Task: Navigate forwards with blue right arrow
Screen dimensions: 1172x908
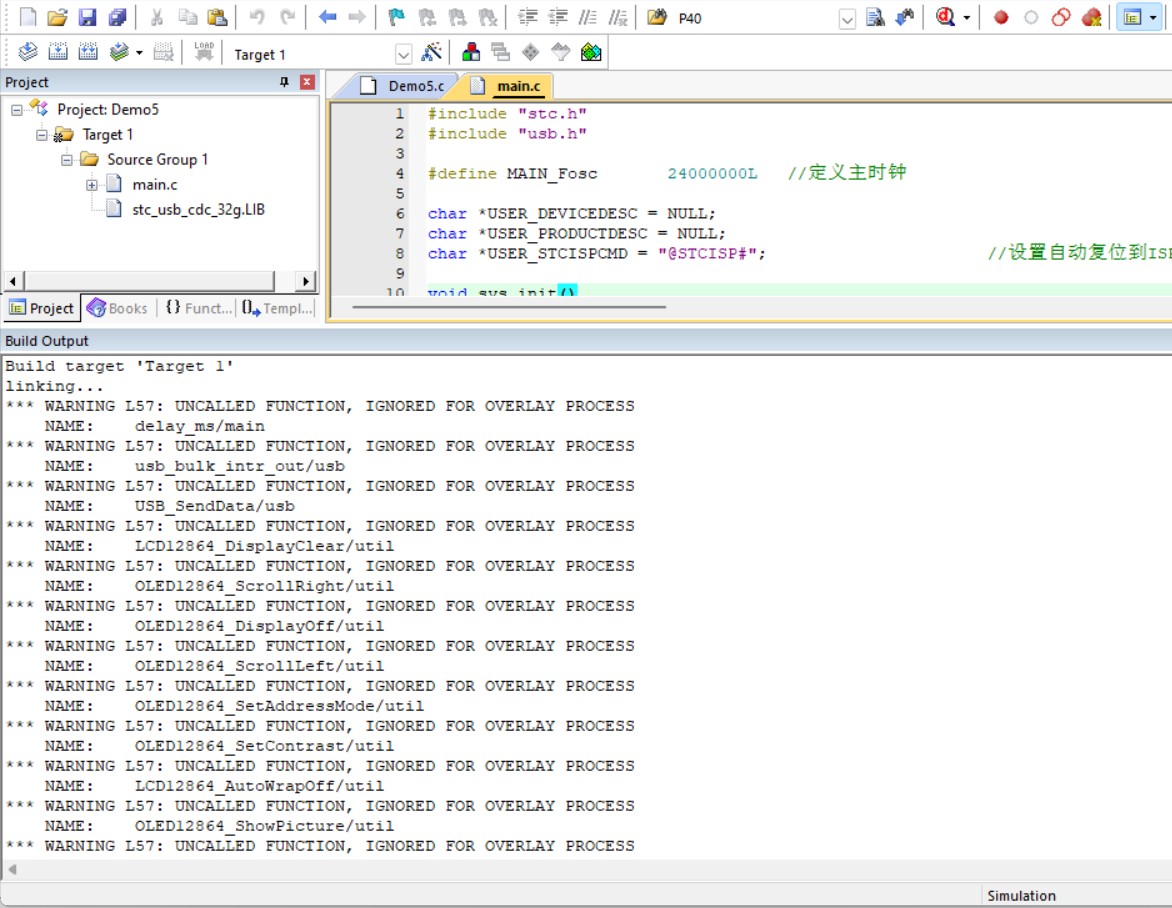Action: [357, 17]
